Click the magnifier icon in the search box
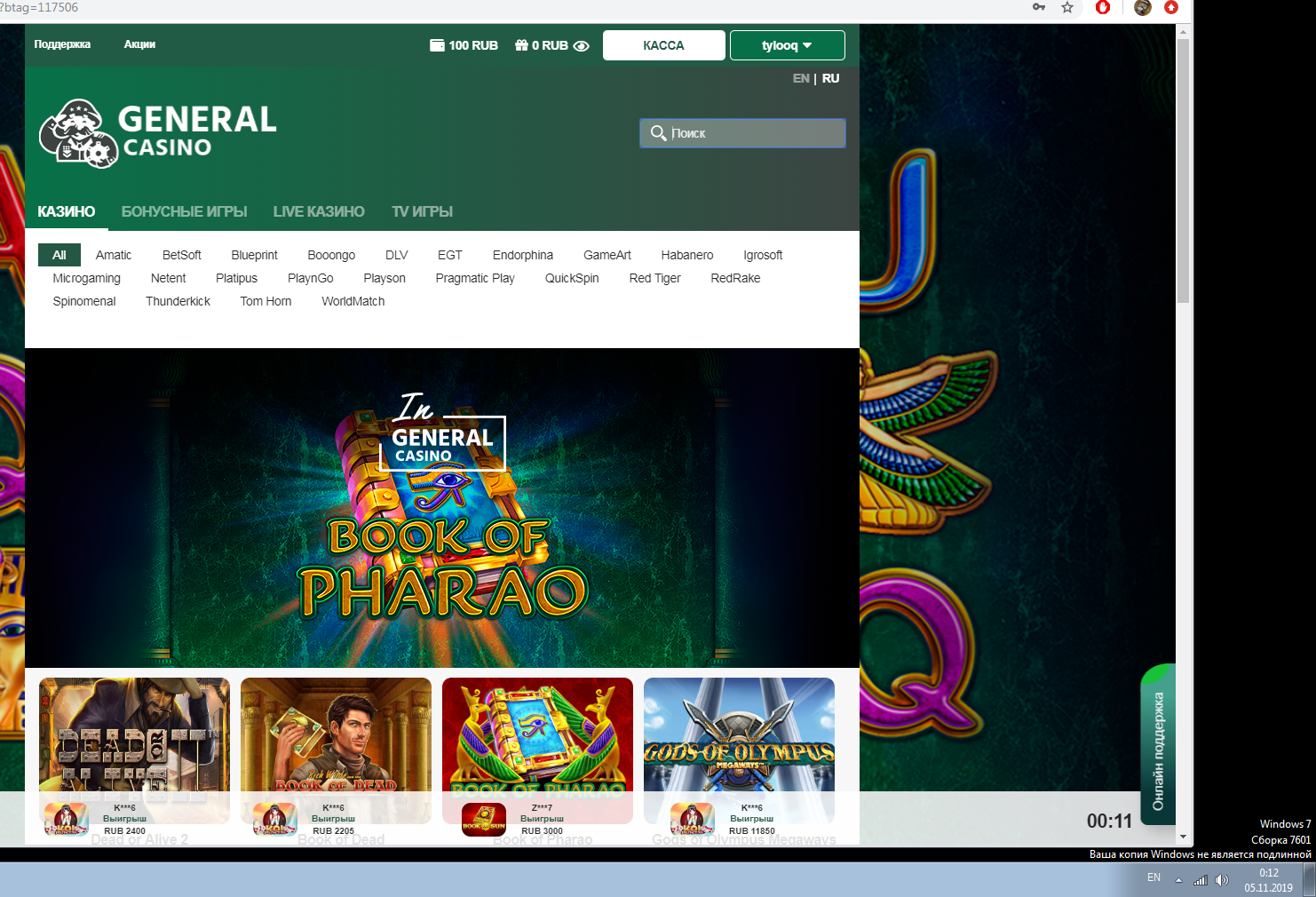The height and width of the screenshot is (897, 1316). point(658,133)
